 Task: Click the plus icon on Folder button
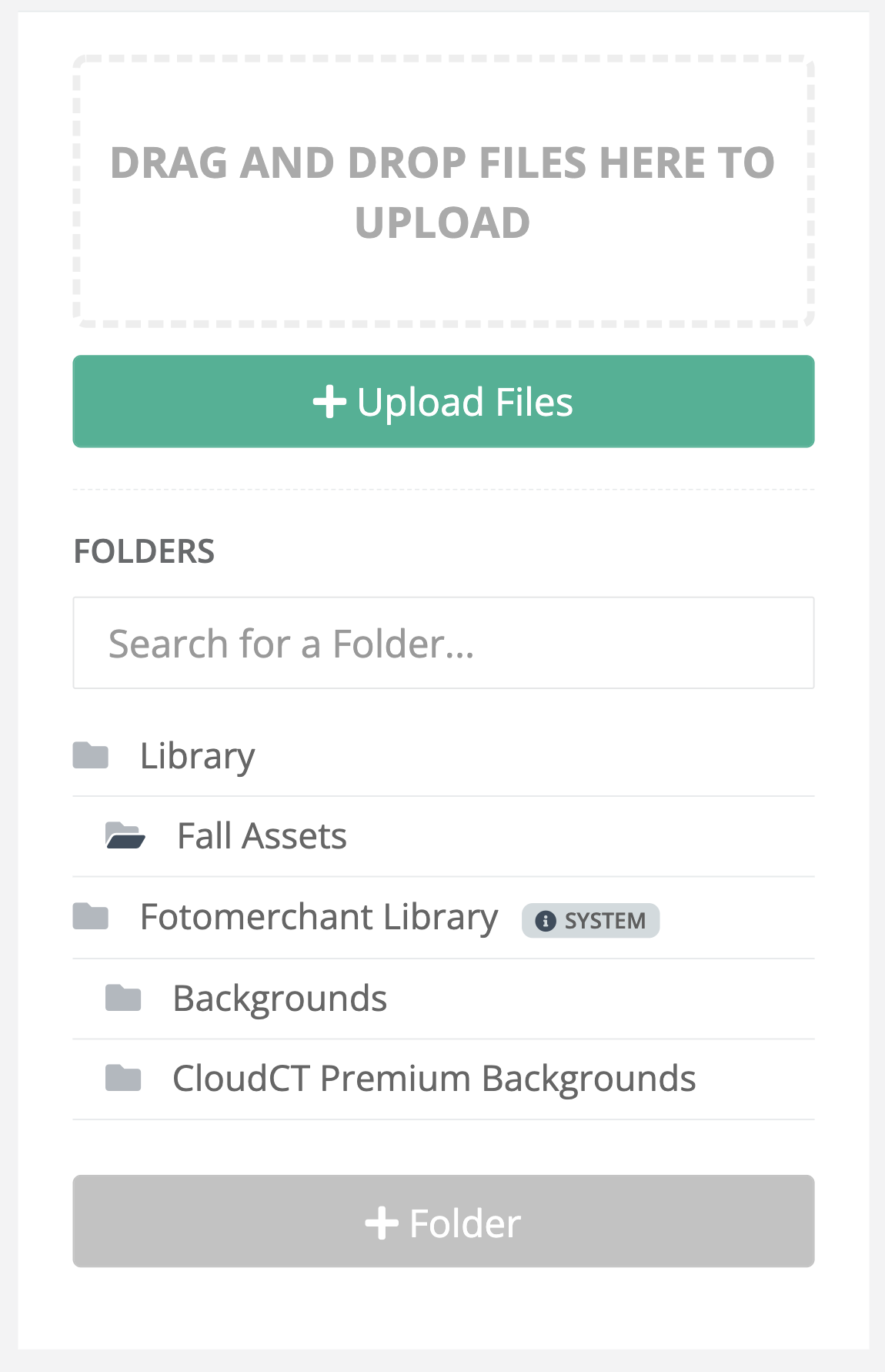point(382,1223)
